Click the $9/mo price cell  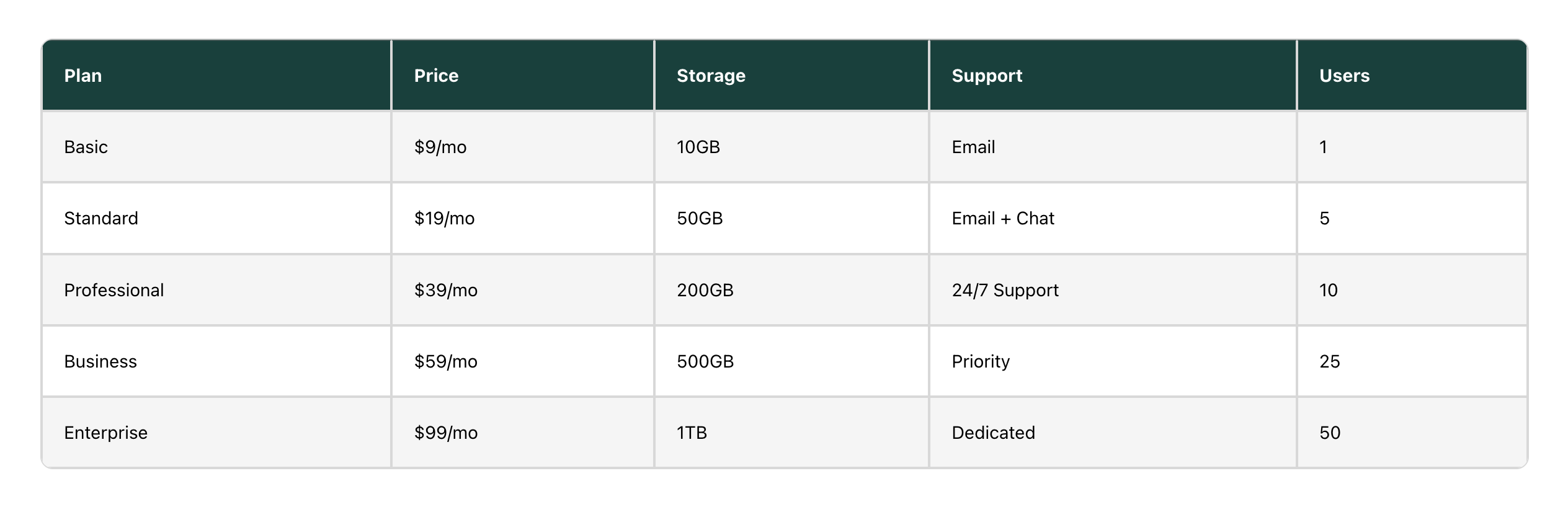pos(523,147)
